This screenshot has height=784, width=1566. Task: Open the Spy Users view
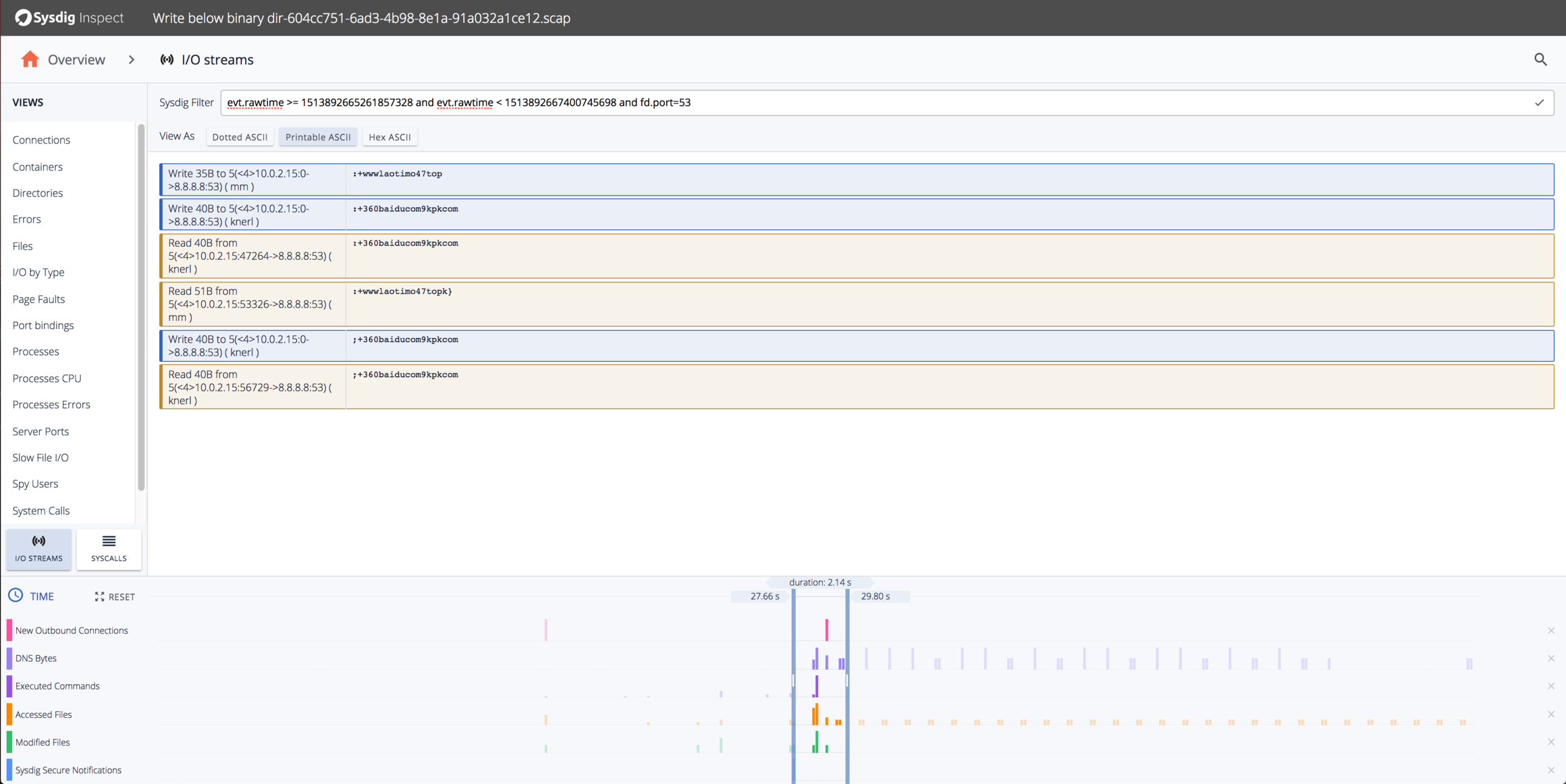click(x=35, y=484)
